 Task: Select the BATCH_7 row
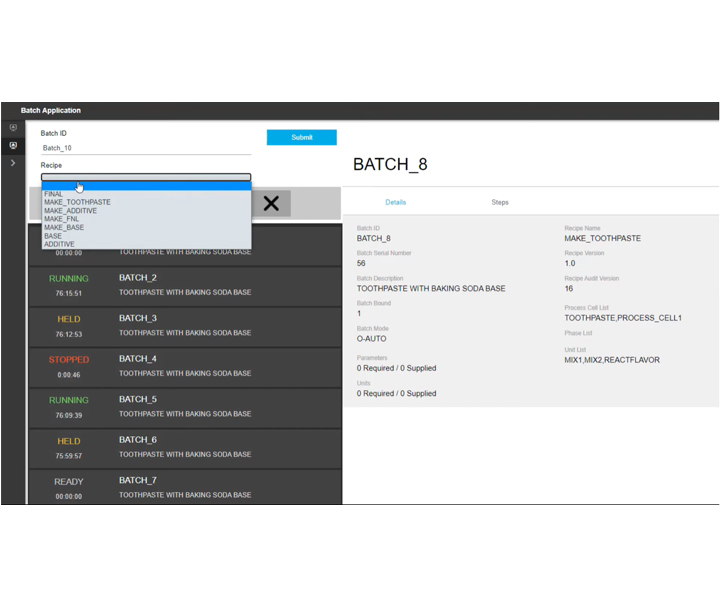(x=185, y=487)
